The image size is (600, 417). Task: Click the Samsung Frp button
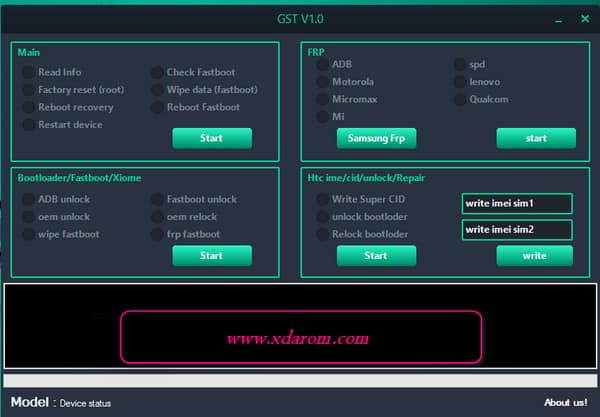[376, 138]
